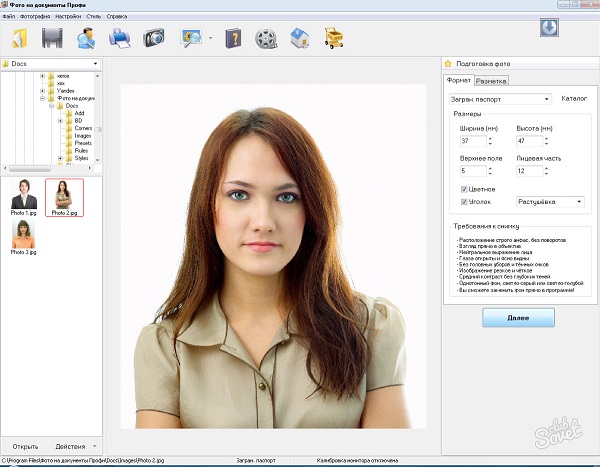The width and height of the screenshot is (600, 467).
Task: Collapse the Фото на документы folder node
Action: click(42, 98)
